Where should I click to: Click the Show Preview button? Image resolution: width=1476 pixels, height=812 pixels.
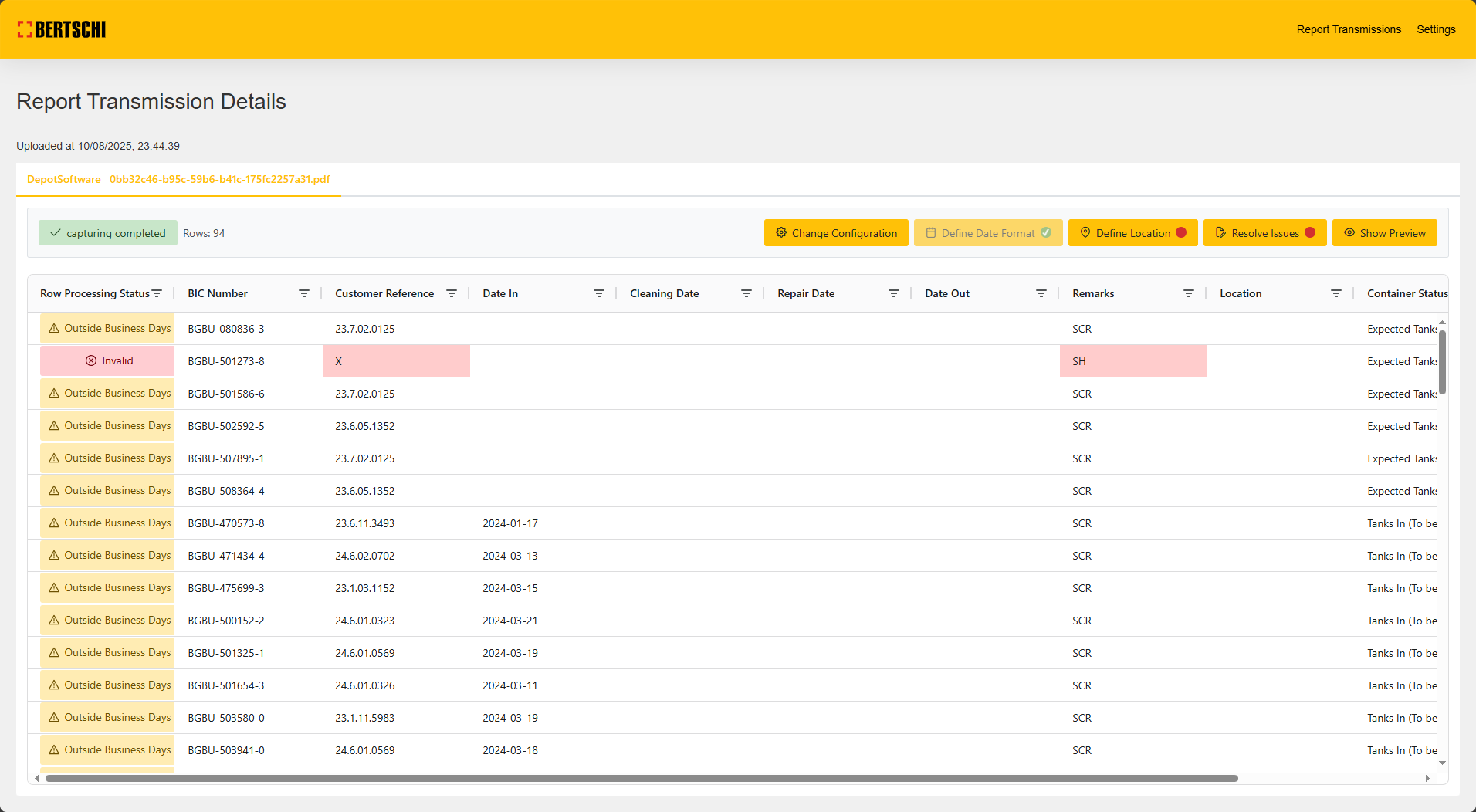pos(1384,233)
